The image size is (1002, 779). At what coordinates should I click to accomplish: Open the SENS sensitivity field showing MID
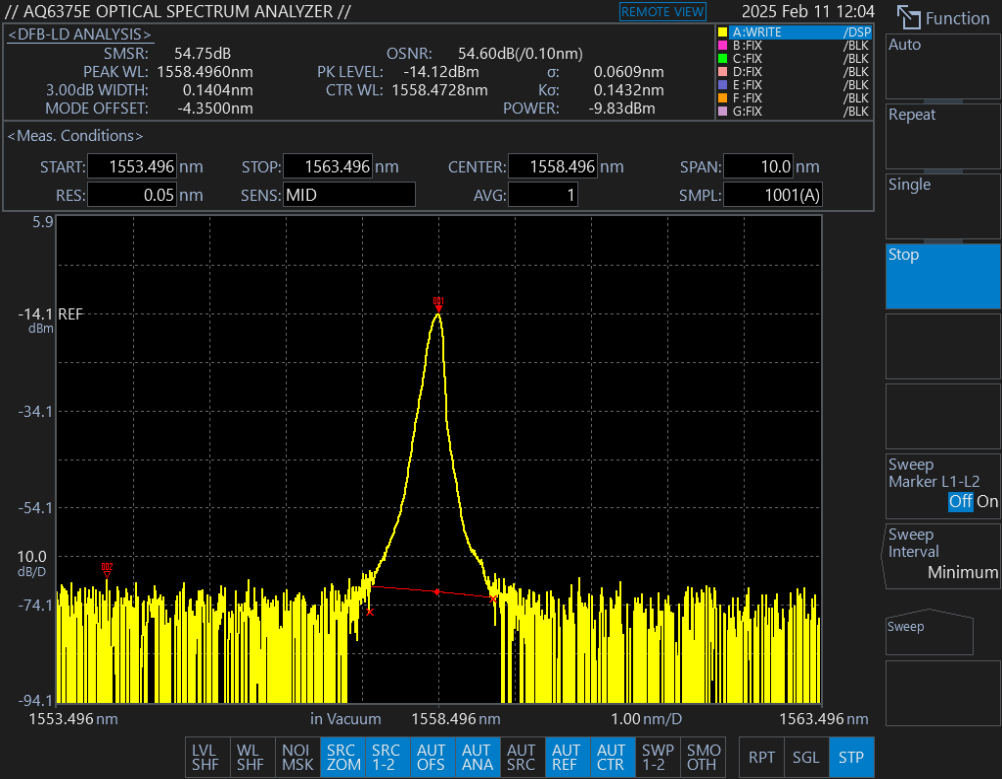(348, 195)
